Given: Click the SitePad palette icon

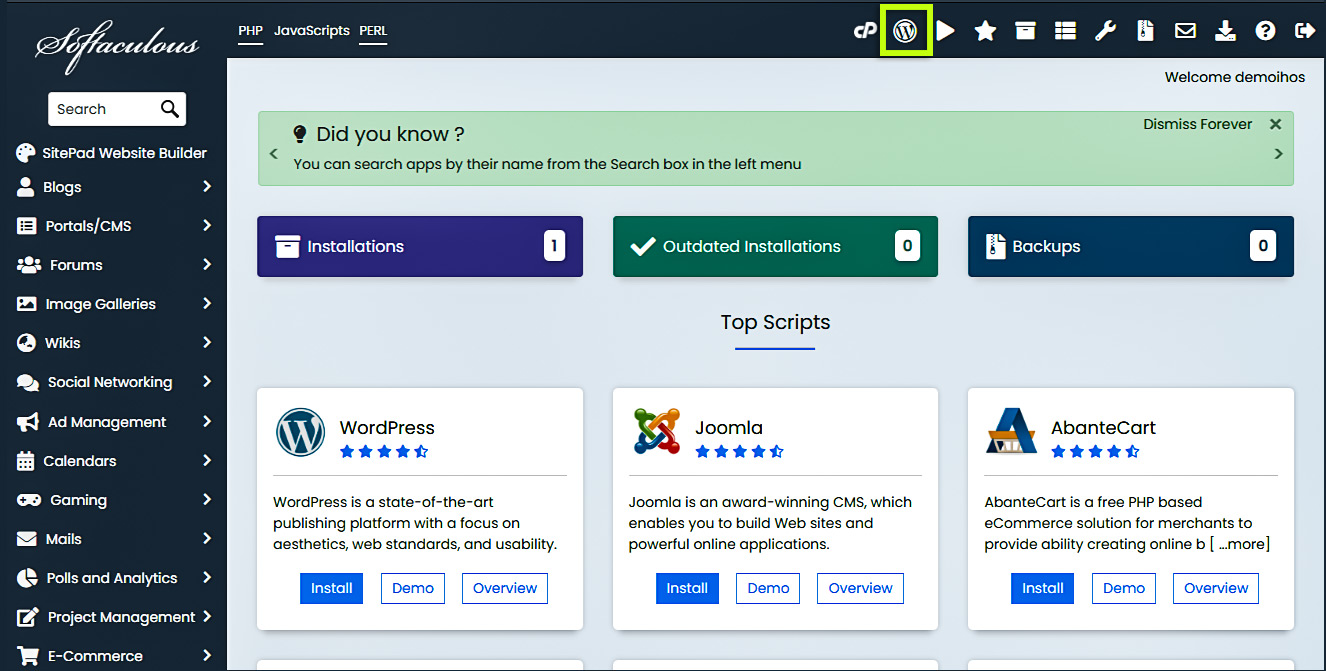Looking at the screenshot, I should (x=25, y=153).
